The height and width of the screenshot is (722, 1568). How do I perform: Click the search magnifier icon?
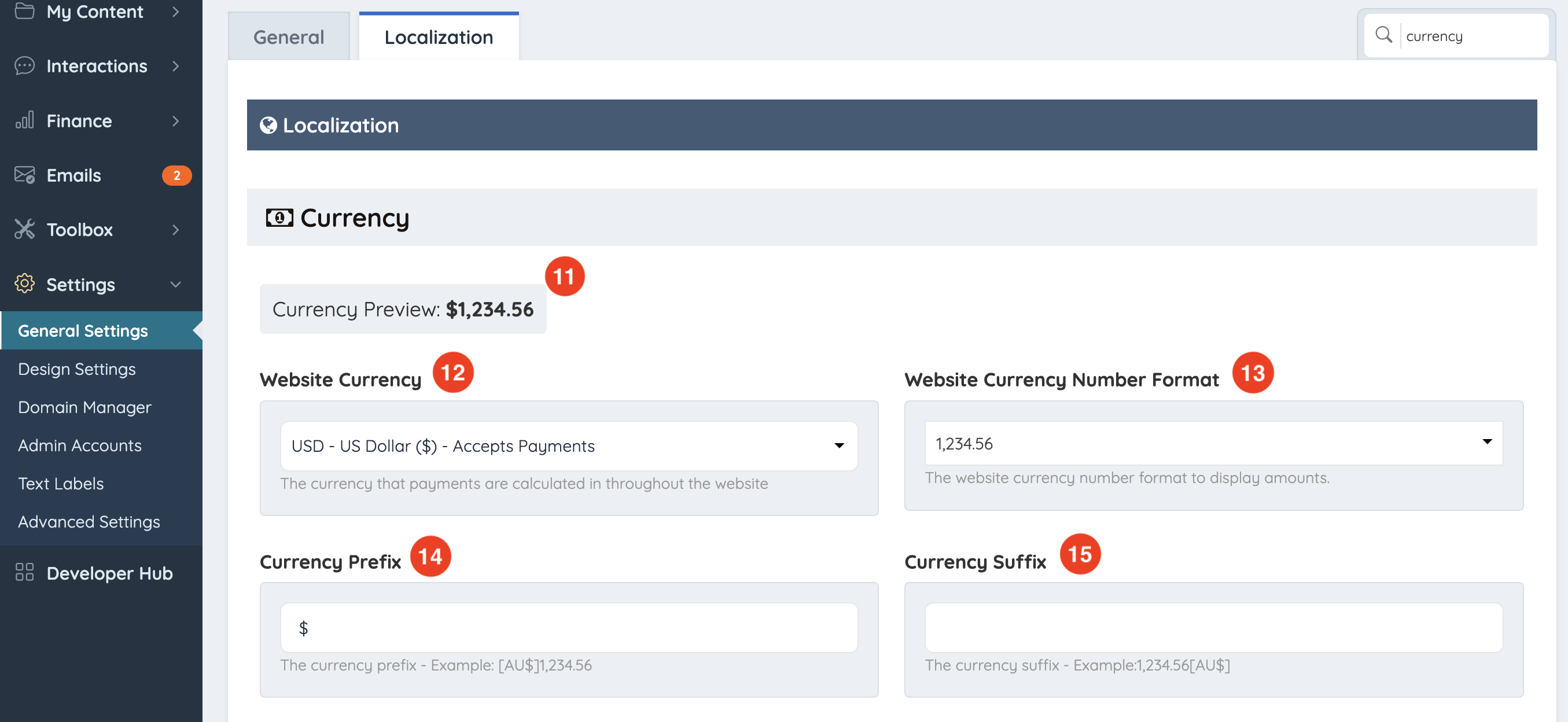(x=1383, y=35)
